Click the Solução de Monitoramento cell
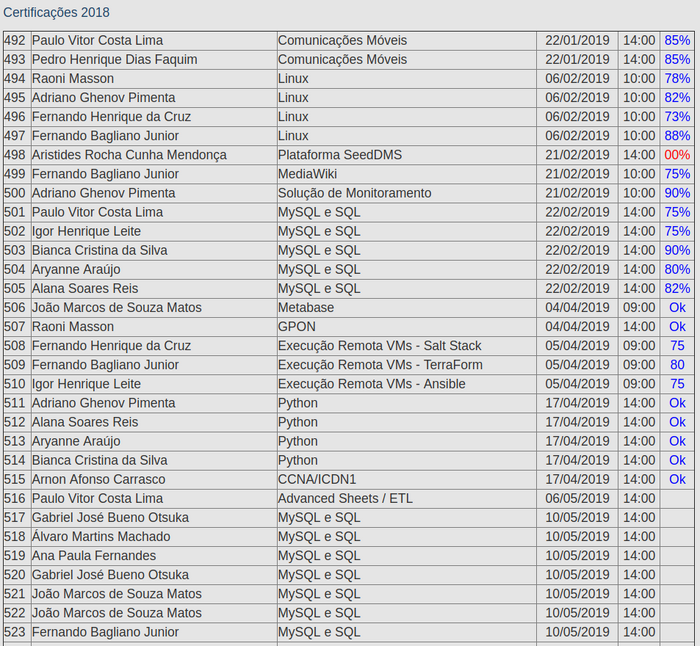Screen dimensions: 700x646 (354, 193)
